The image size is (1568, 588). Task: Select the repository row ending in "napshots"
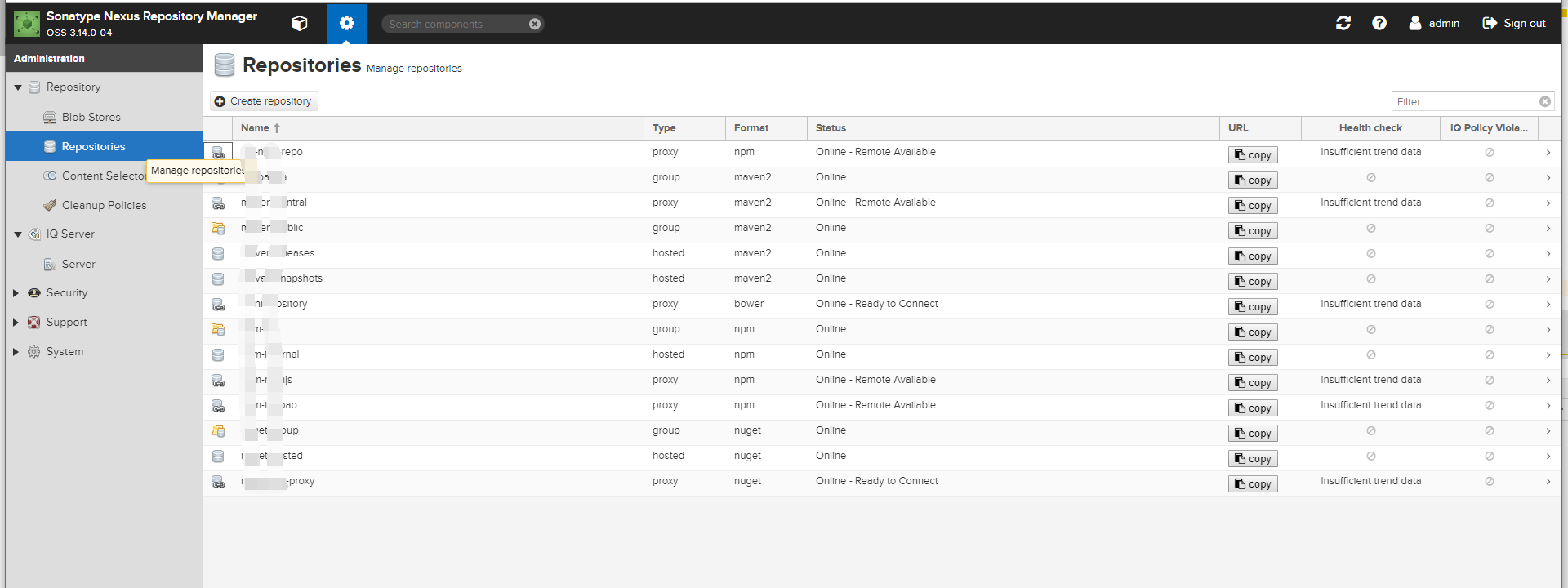[x=882, y=279]
